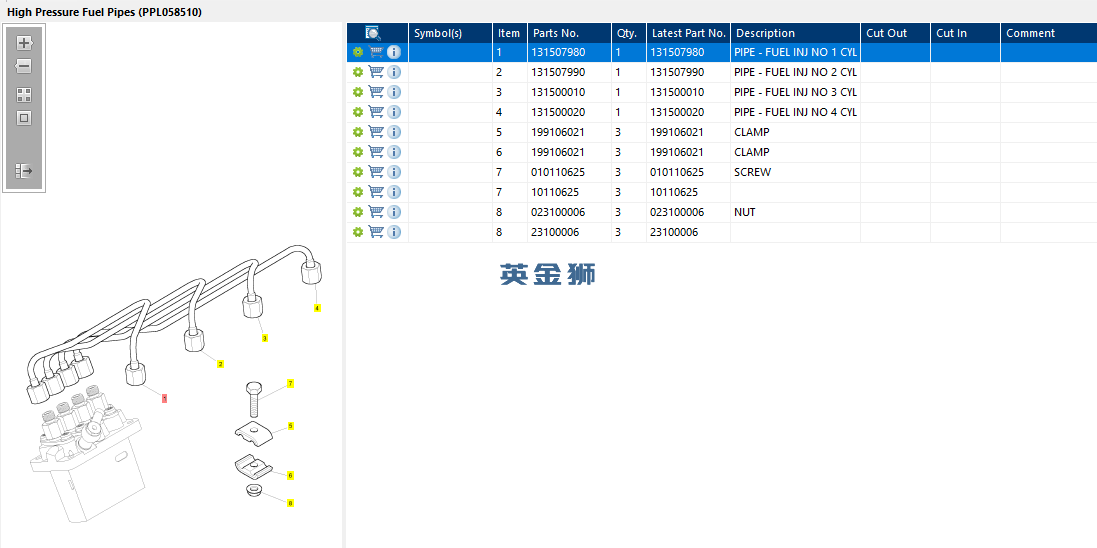This screenshot has height=548, width=1097.
Task: Select callout 3 in the diagram
Action: [x=264, y=338]
